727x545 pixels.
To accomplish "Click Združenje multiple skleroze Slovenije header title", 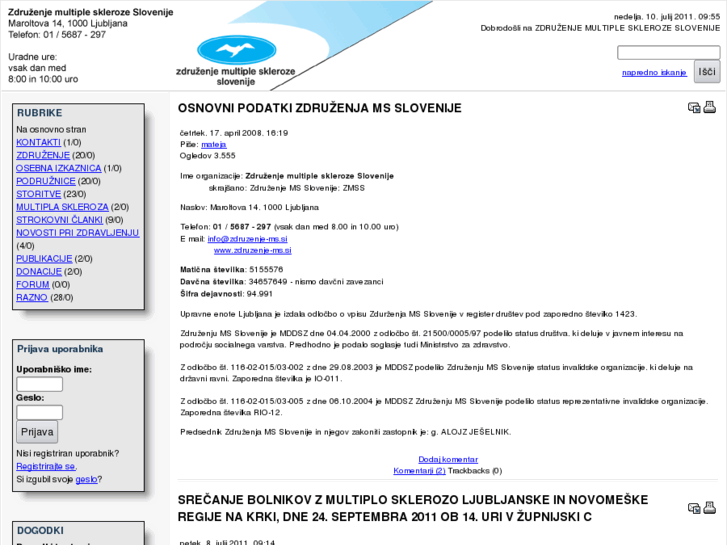I will pos(90,12).
